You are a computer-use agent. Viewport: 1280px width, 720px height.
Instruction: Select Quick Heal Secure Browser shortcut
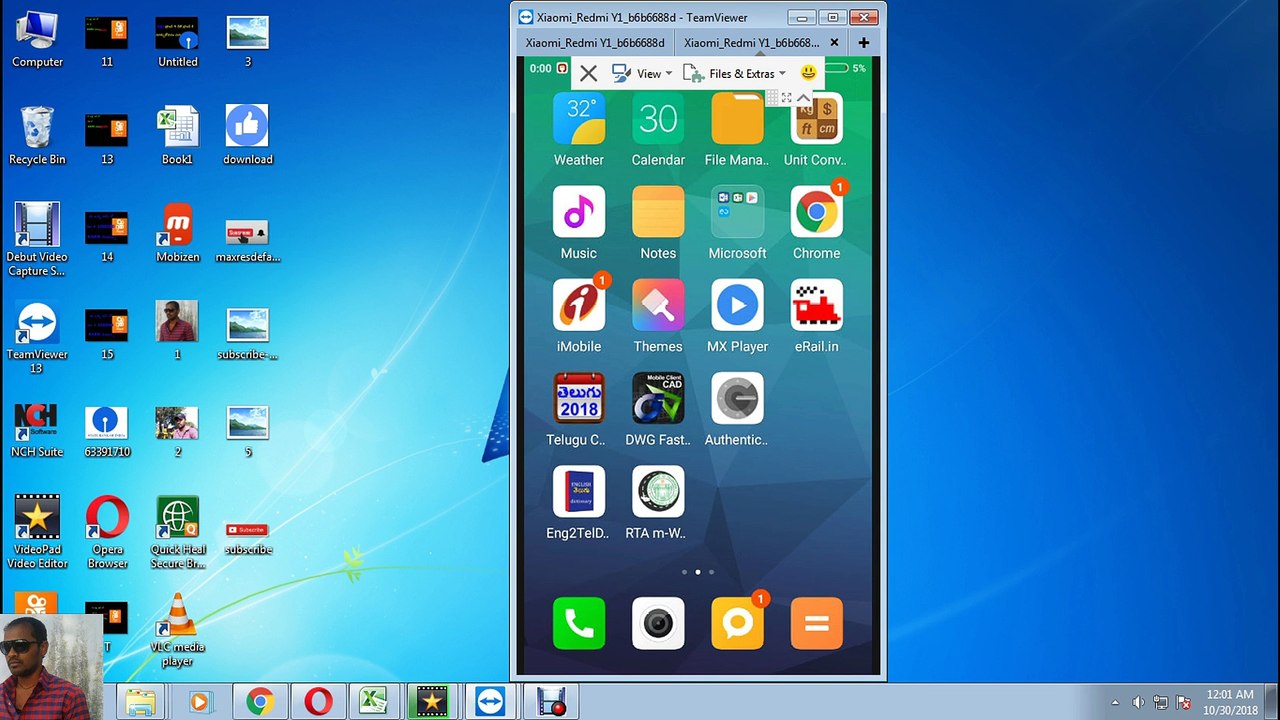click(177, 532)
